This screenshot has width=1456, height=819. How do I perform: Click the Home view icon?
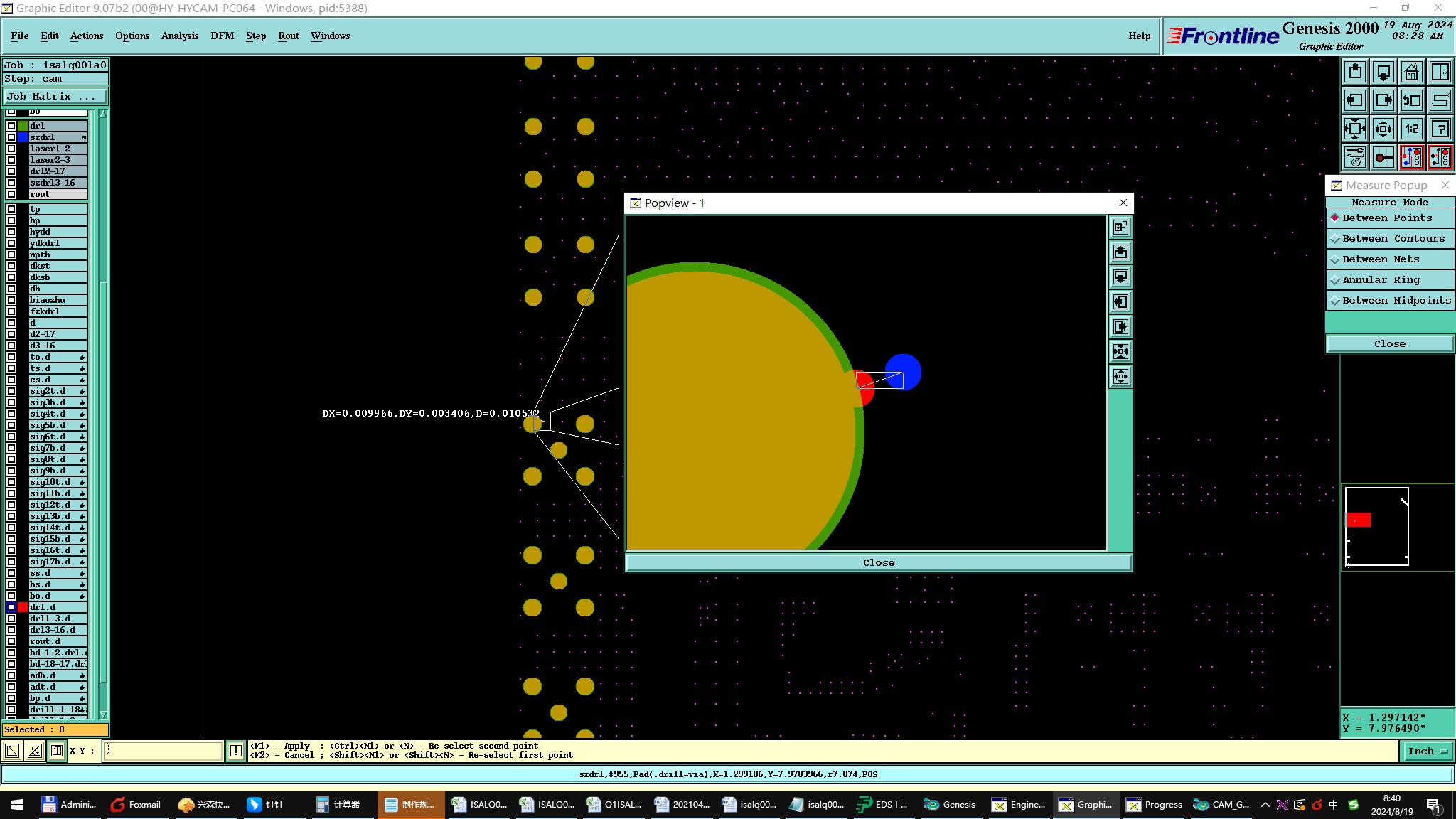(x=1411, y=72)
